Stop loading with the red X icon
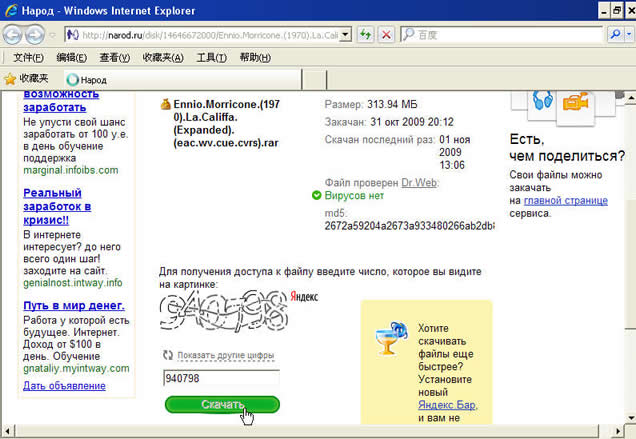636x439 pixels. [x=387, y=35]
